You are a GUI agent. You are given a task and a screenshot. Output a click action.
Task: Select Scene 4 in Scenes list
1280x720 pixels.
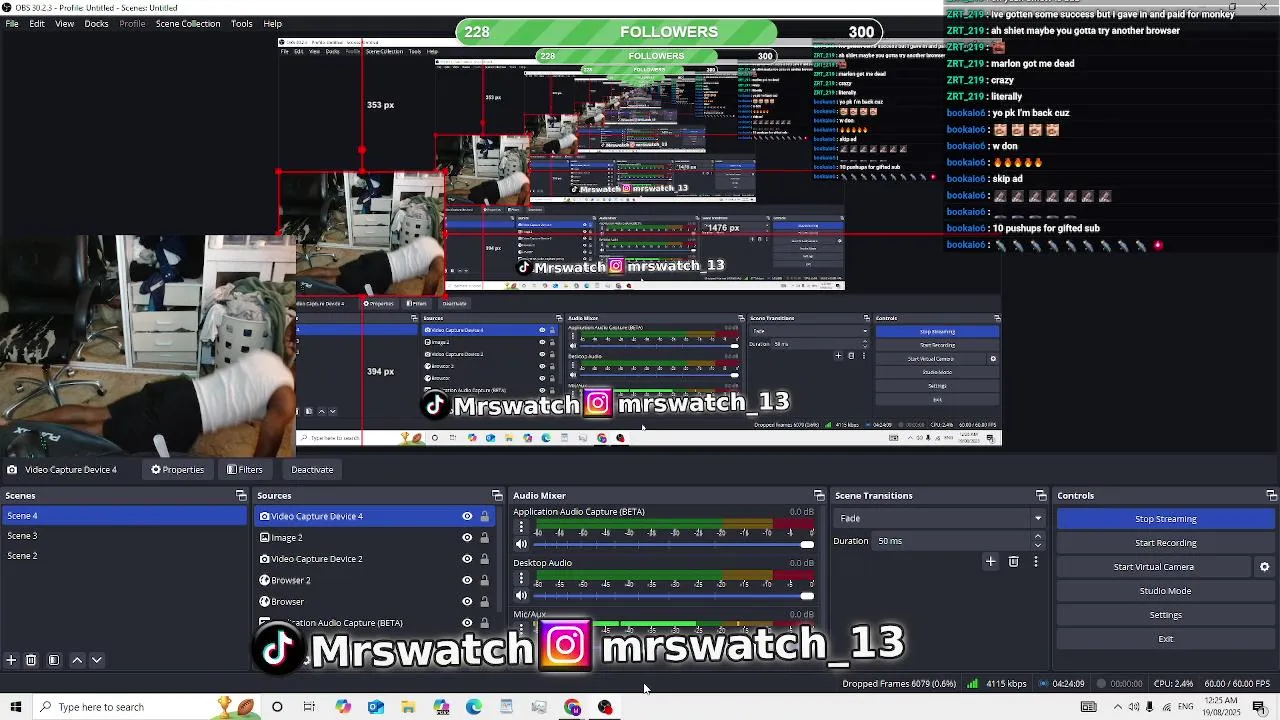(124, 516)
